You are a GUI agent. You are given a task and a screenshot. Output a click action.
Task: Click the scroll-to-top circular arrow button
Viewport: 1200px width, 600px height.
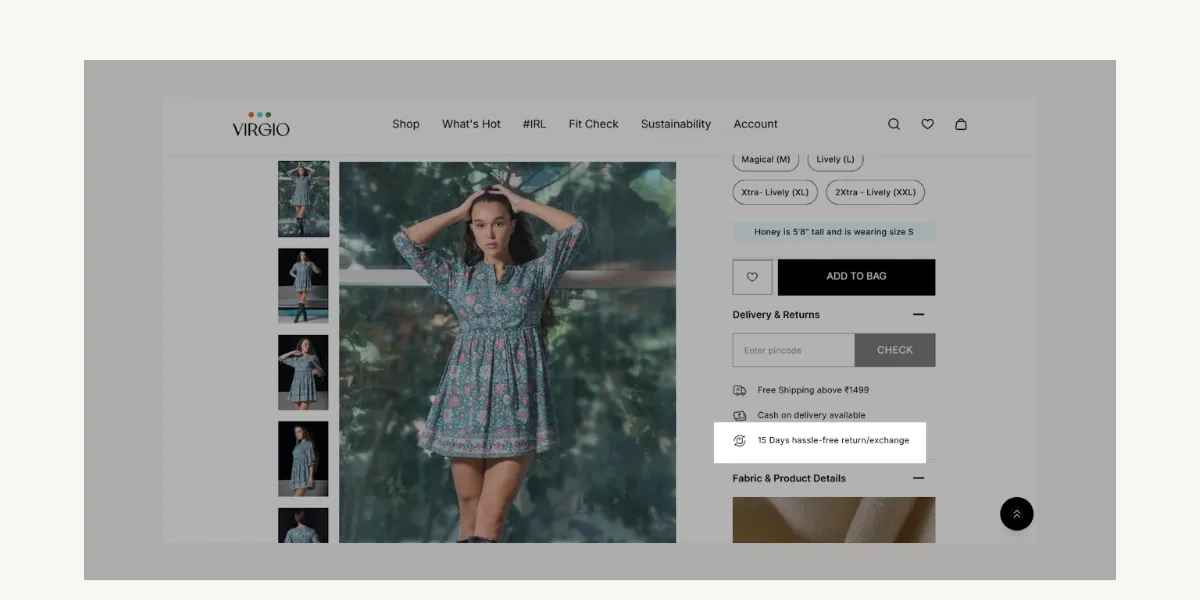(1017, 513)
